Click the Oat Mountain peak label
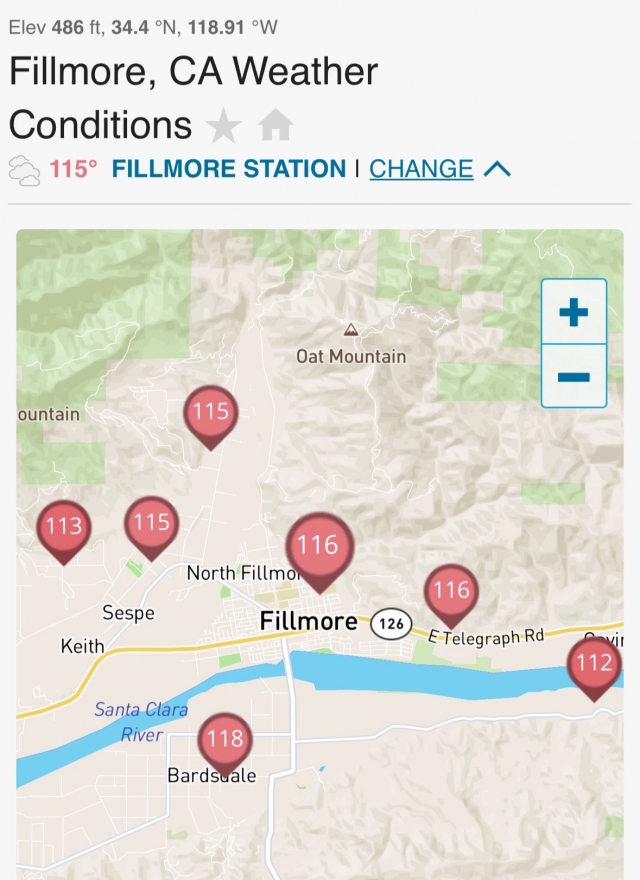This screenshot has height=880, width=640. pyautogui.click(x=351, y=356)
